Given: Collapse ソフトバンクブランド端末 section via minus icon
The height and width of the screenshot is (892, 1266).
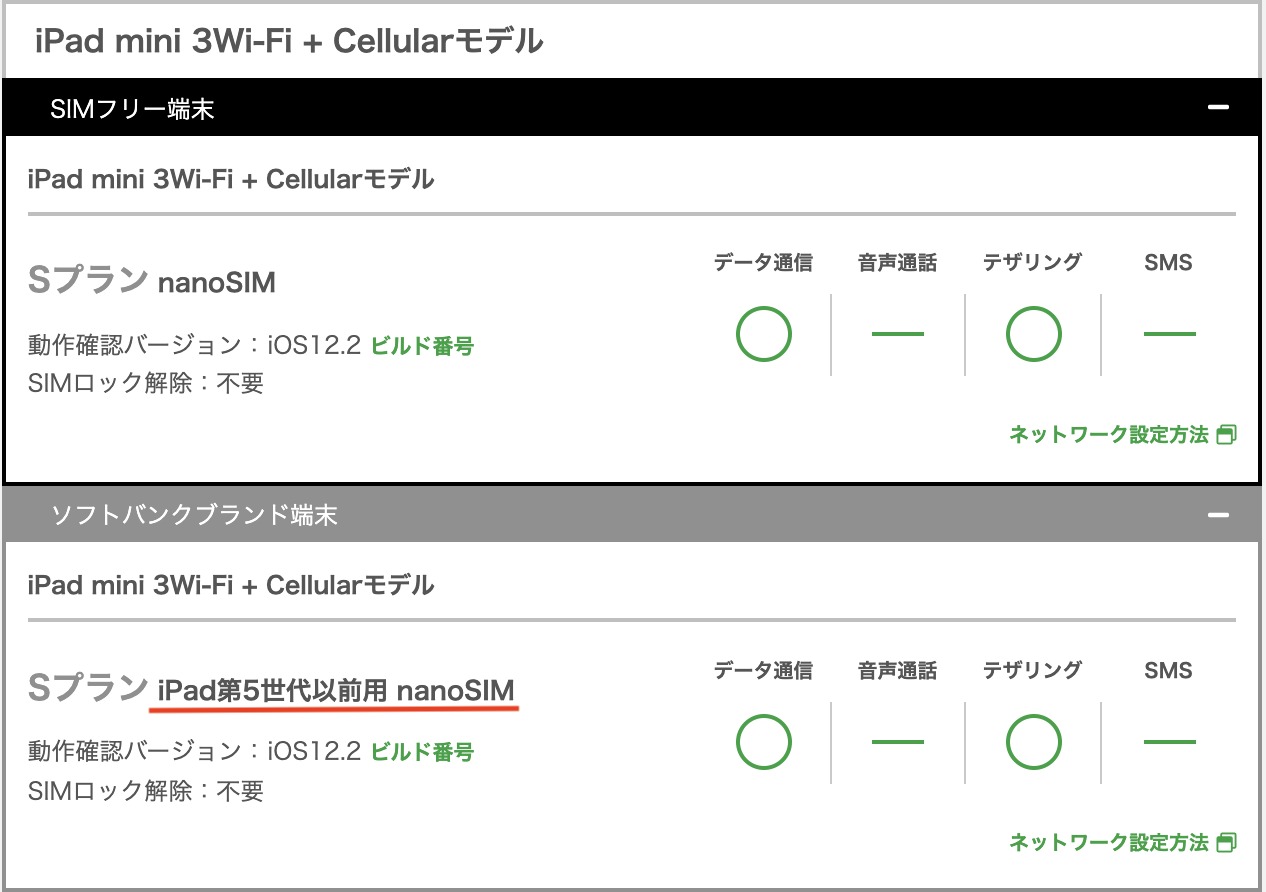Looking at the screenshot, I should coord(1218,515).
